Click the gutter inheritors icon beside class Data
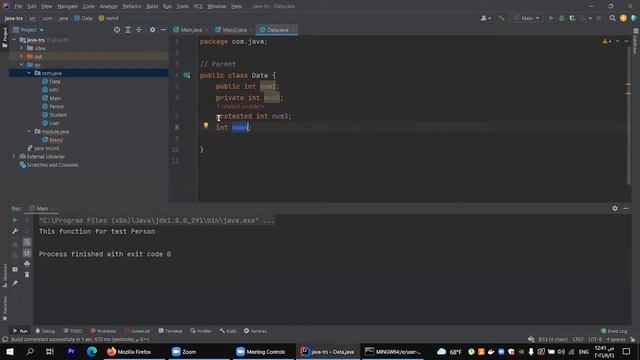Screen dimensions: 640x360 [187, 75]
